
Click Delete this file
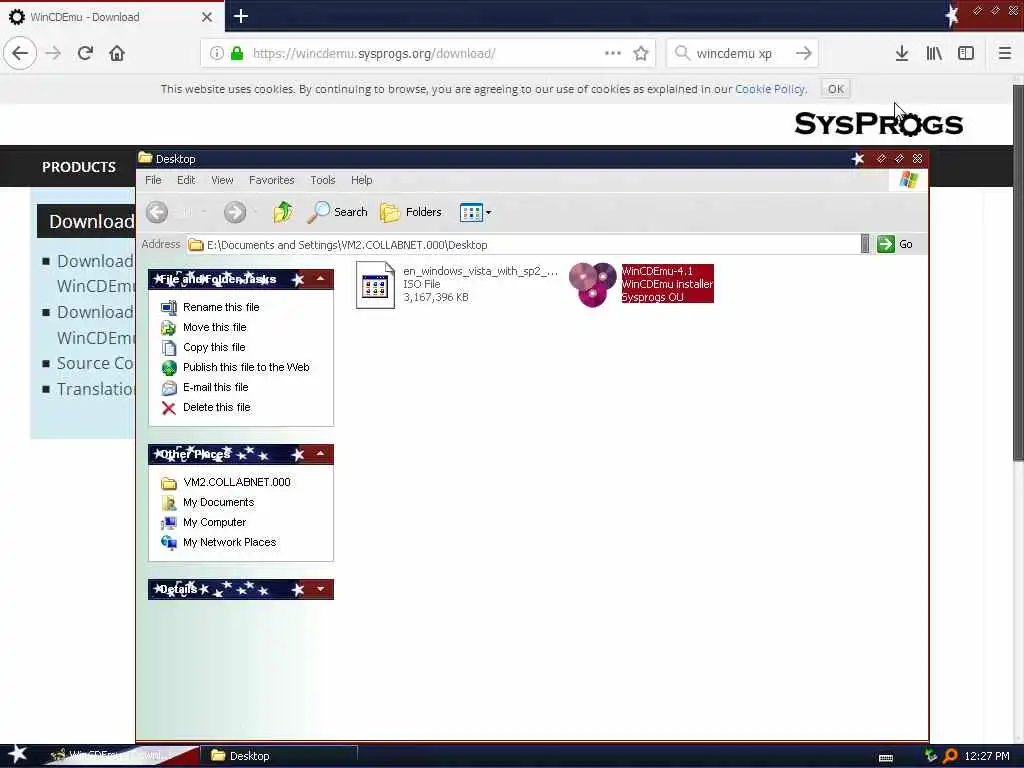coord(216,408)
